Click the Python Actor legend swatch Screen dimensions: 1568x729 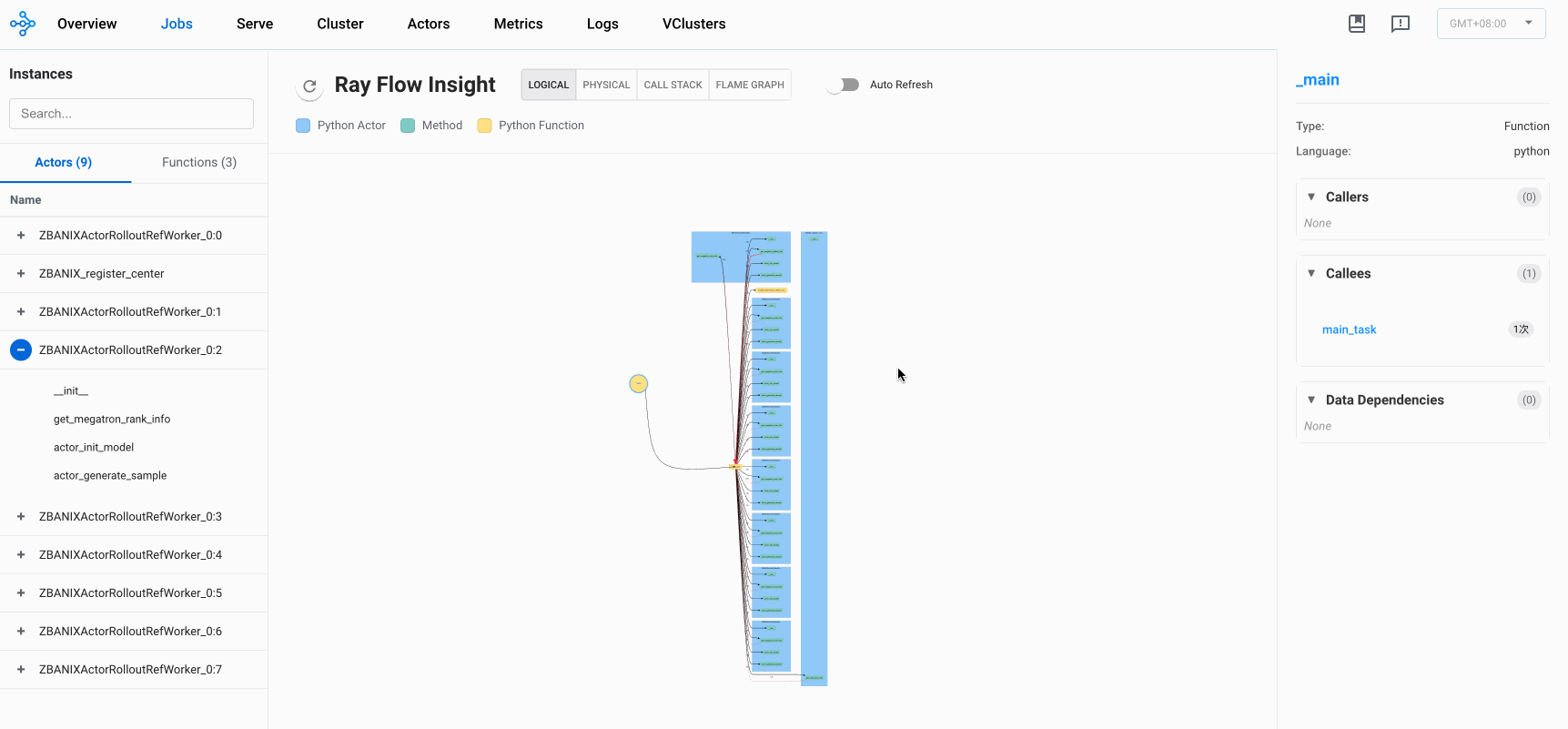pyautogui.click(x=303, y=126)
